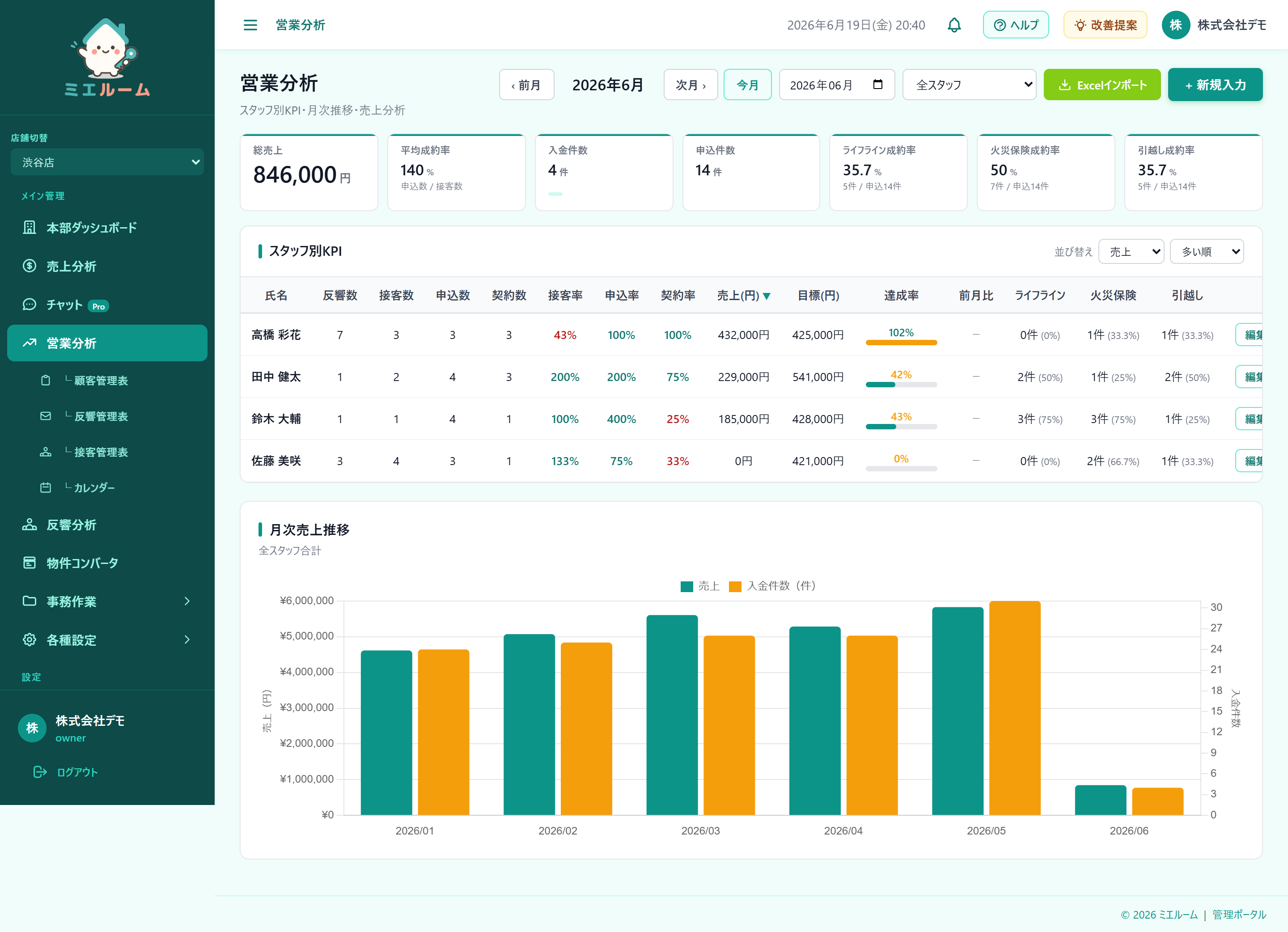Click the 契約率 column header
Viewport: 1288px width, 932px height.
point(678,295)
